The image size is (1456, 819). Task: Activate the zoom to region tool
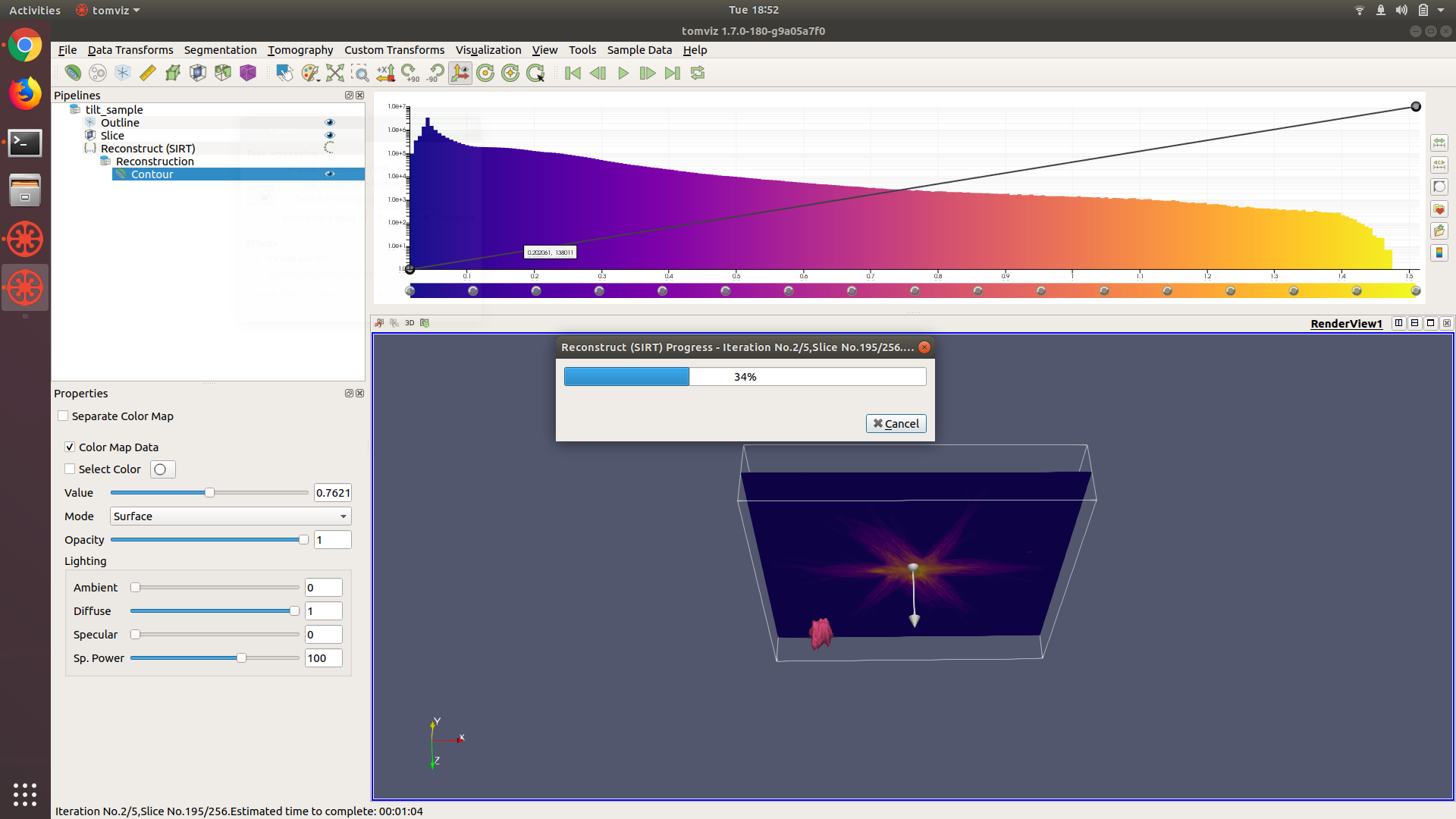point(361,73)
